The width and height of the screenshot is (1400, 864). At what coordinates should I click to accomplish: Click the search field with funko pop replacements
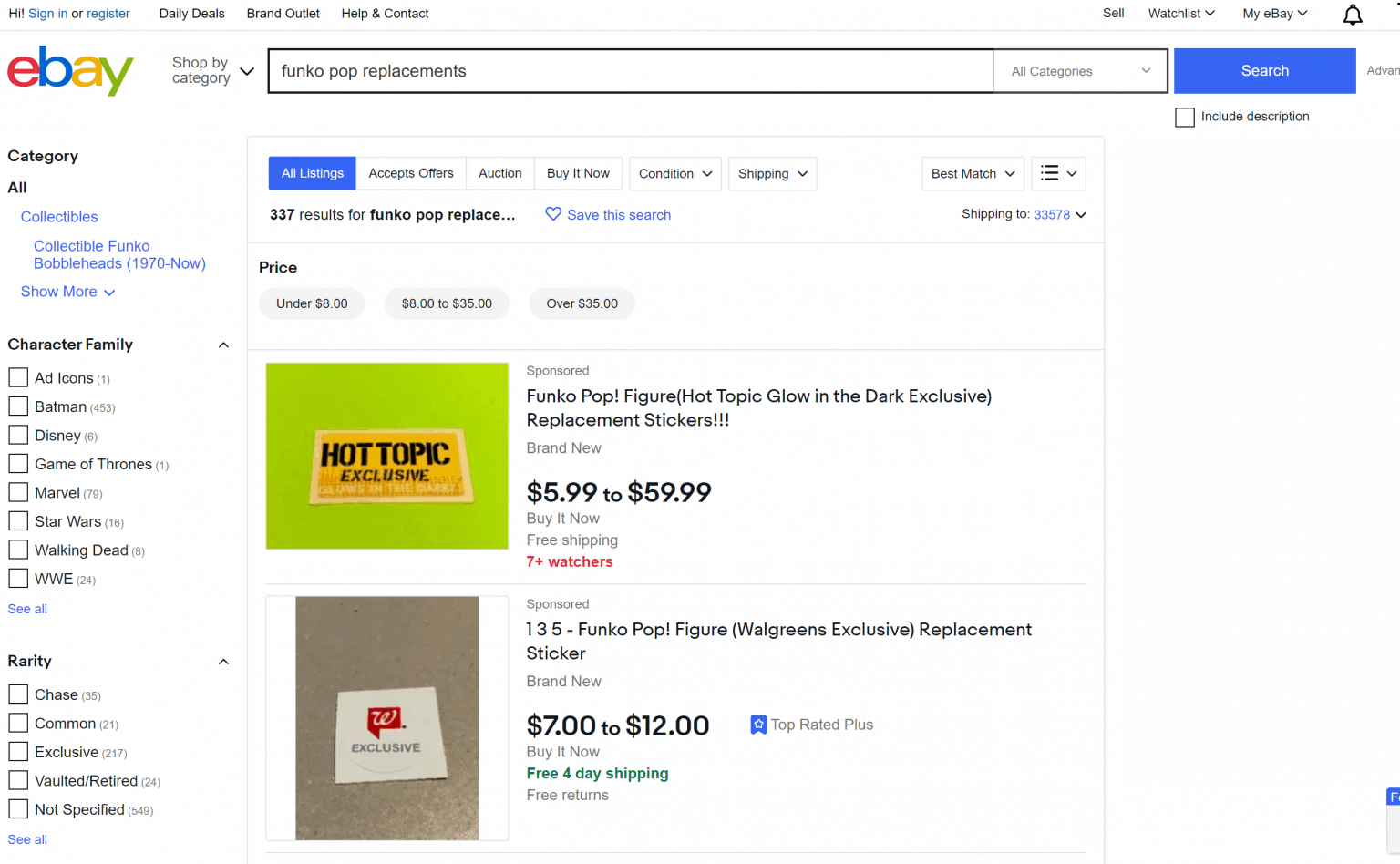631,71
